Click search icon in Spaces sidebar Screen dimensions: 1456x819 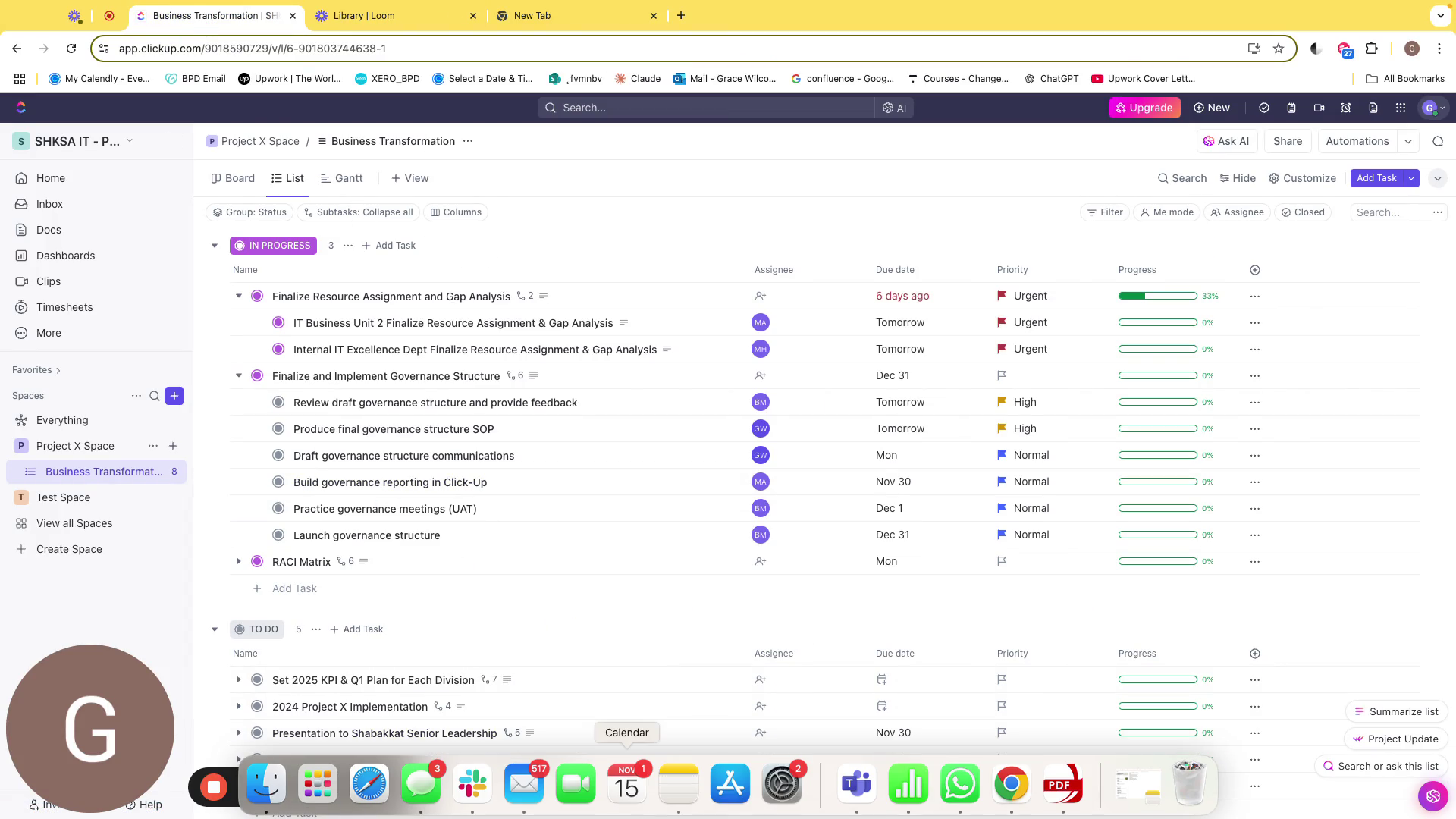[x=155, y=396]
